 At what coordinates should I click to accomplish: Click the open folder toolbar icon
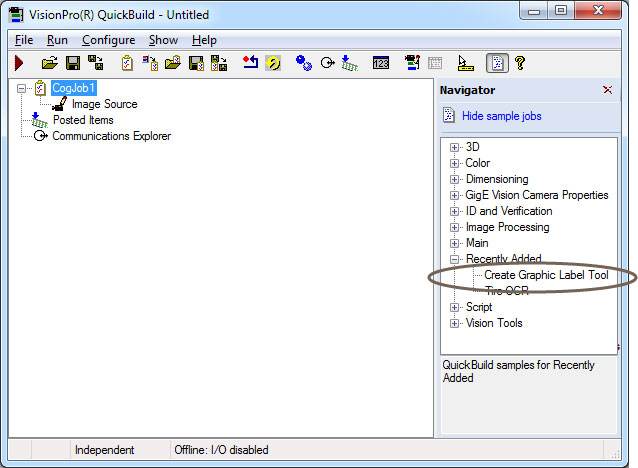point(49,63)
